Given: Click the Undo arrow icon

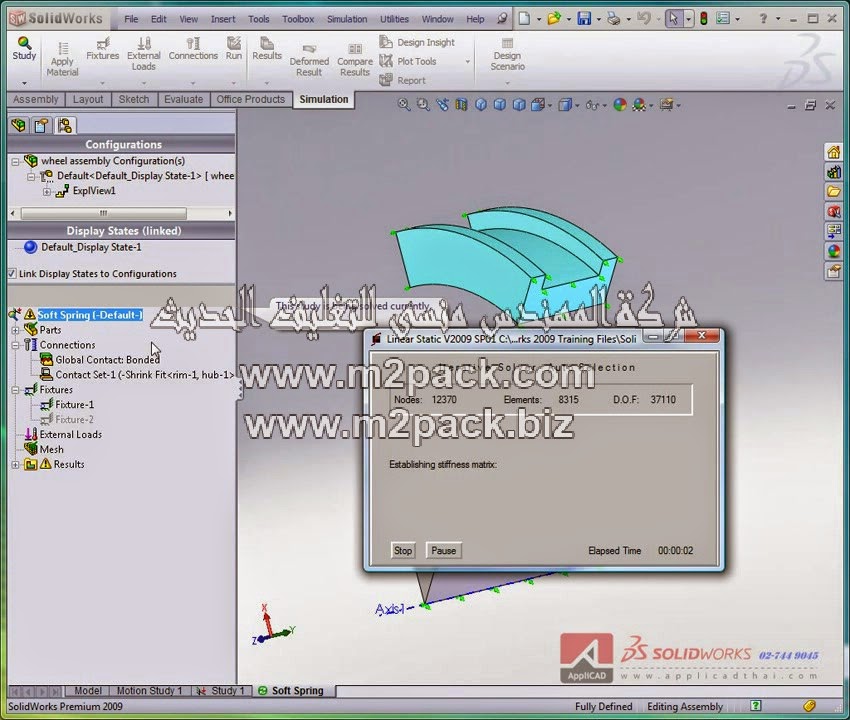Looking at the screenshot, I should (643, 19).
